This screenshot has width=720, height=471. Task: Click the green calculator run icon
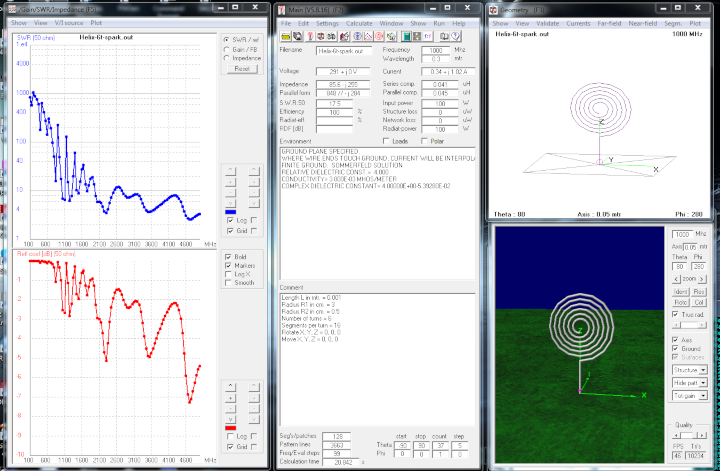pos(406,36)
